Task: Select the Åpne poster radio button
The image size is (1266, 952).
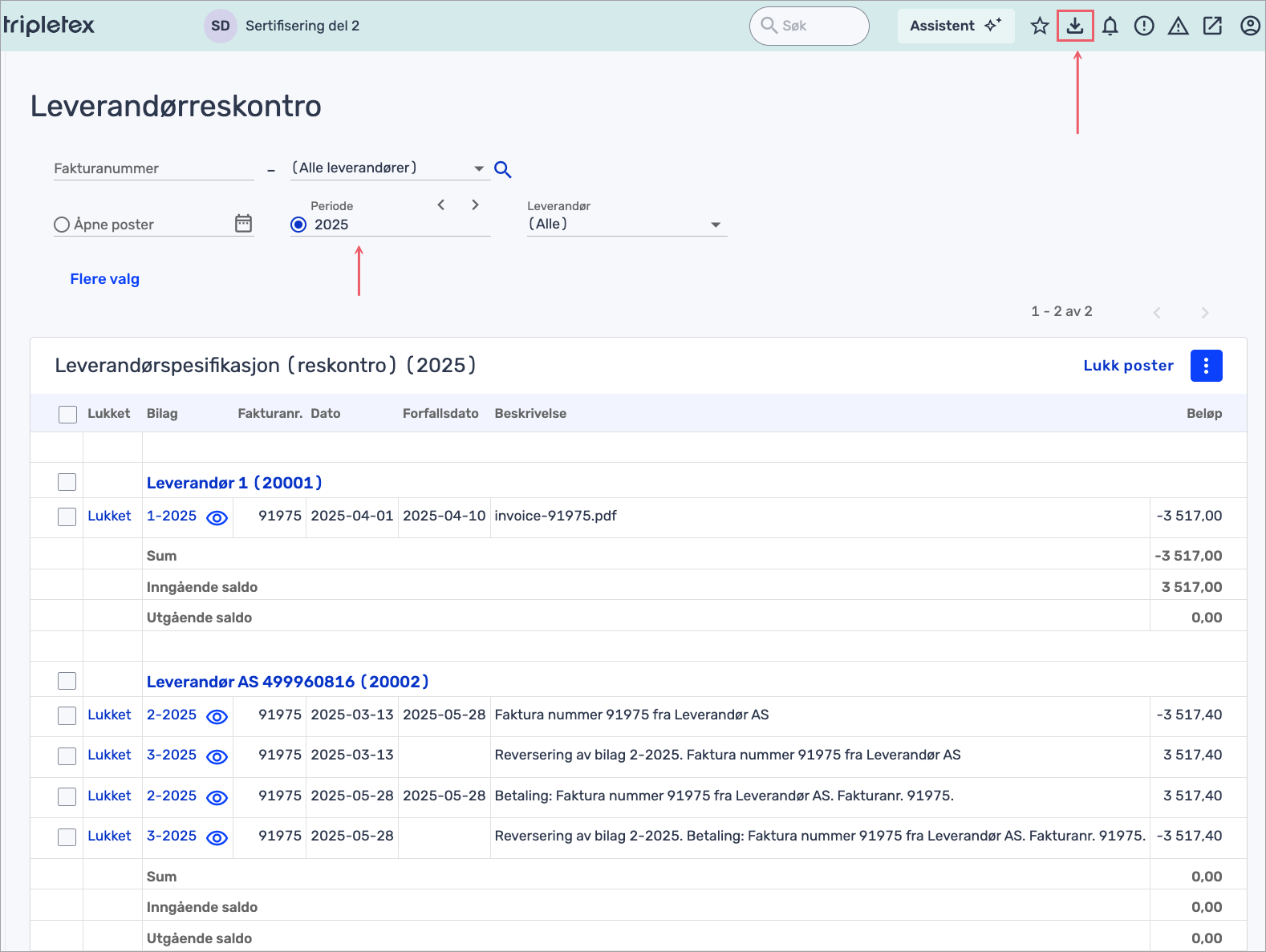Action: [62, 225]
